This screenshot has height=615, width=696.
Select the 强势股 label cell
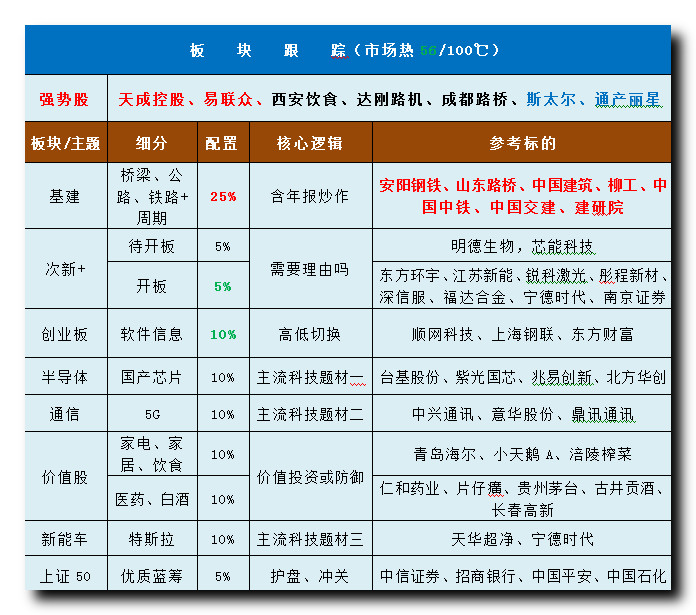65,99
